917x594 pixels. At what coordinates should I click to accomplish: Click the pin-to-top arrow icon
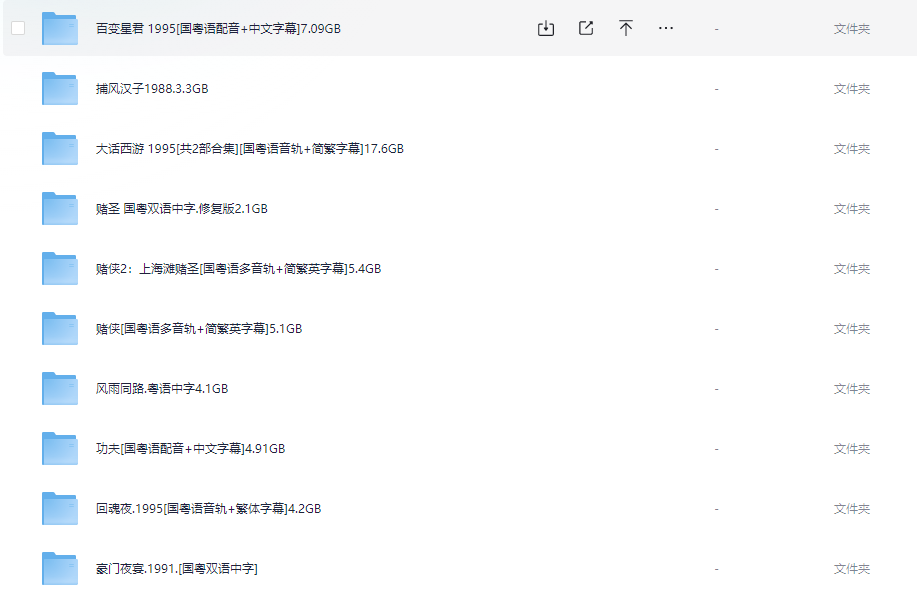[x=626, y=29]
